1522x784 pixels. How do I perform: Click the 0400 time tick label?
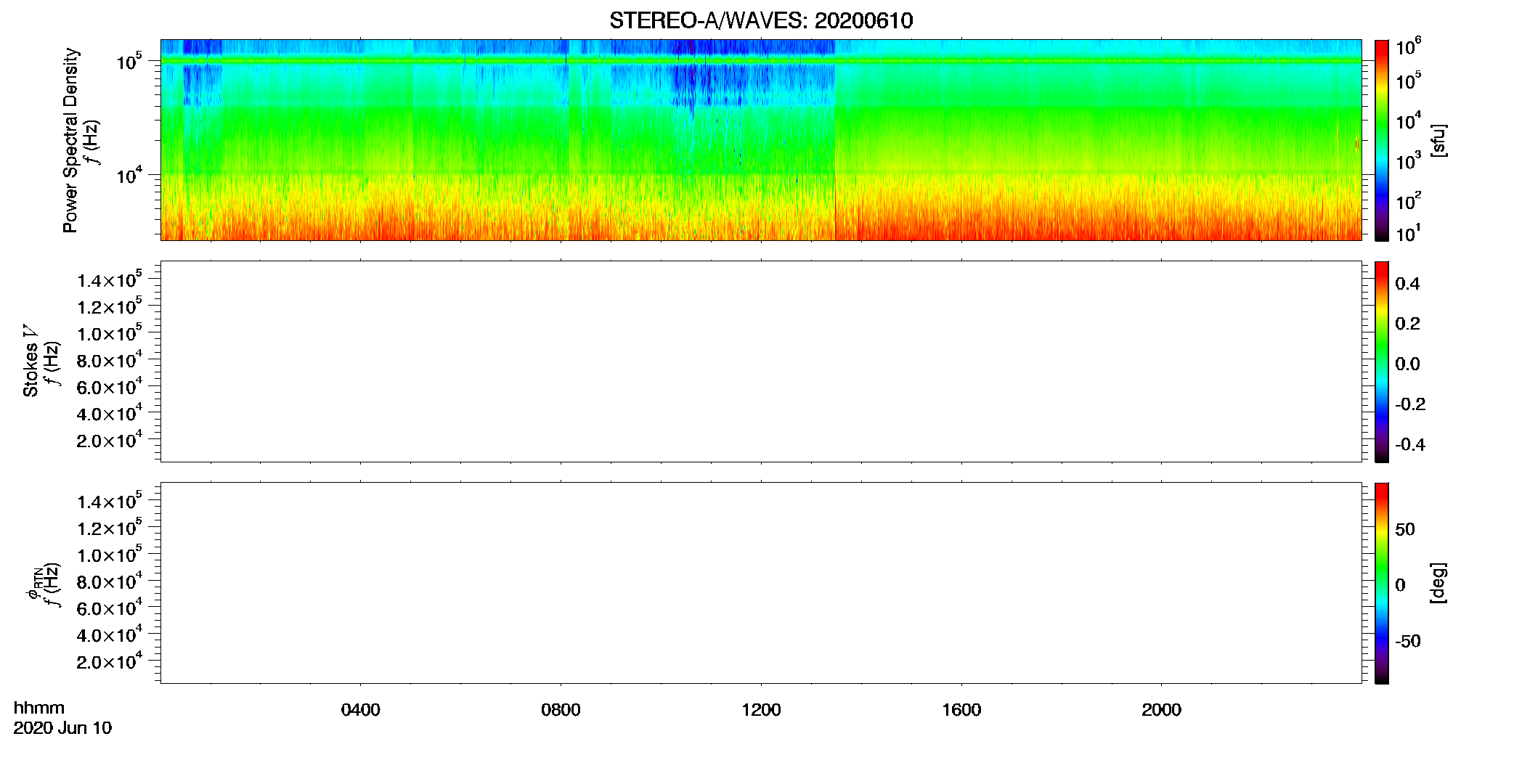click(x=360, y=710)
